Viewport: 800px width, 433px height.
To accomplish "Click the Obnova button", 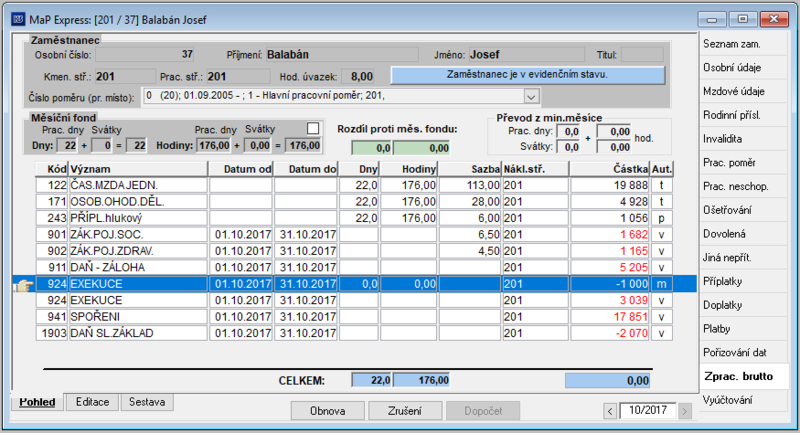I will pyautogui.click(x=328, y=411).
